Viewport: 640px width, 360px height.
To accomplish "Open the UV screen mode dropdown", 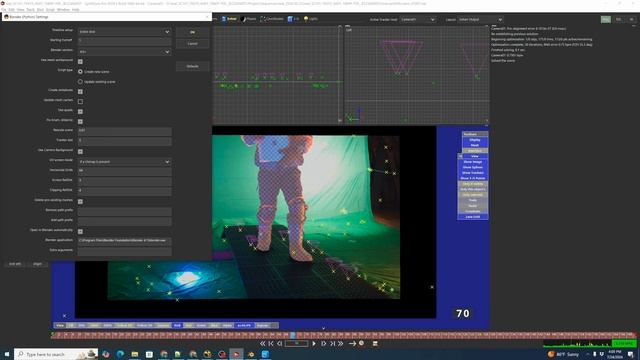I will pyautogui.click(x=124, y=162).
